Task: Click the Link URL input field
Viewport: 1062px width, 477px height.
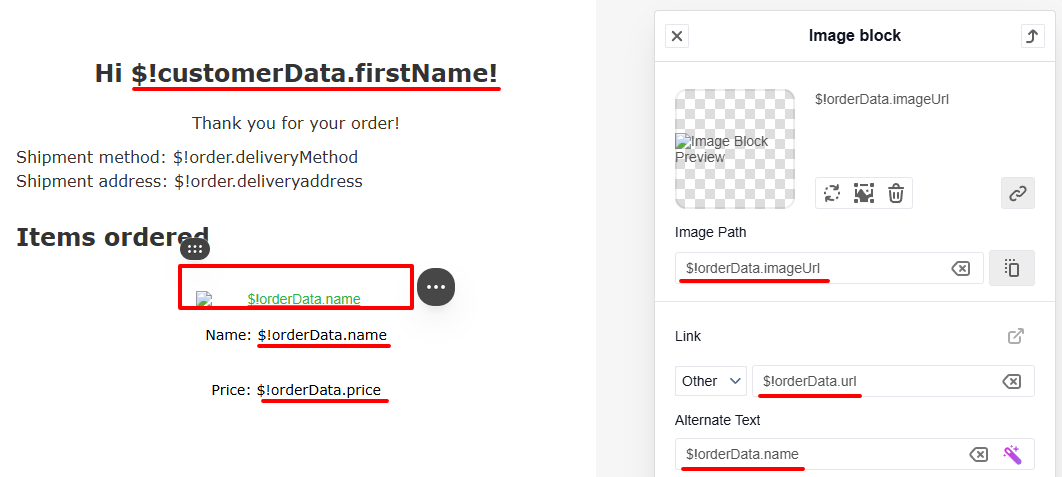Action: (893, 381)
